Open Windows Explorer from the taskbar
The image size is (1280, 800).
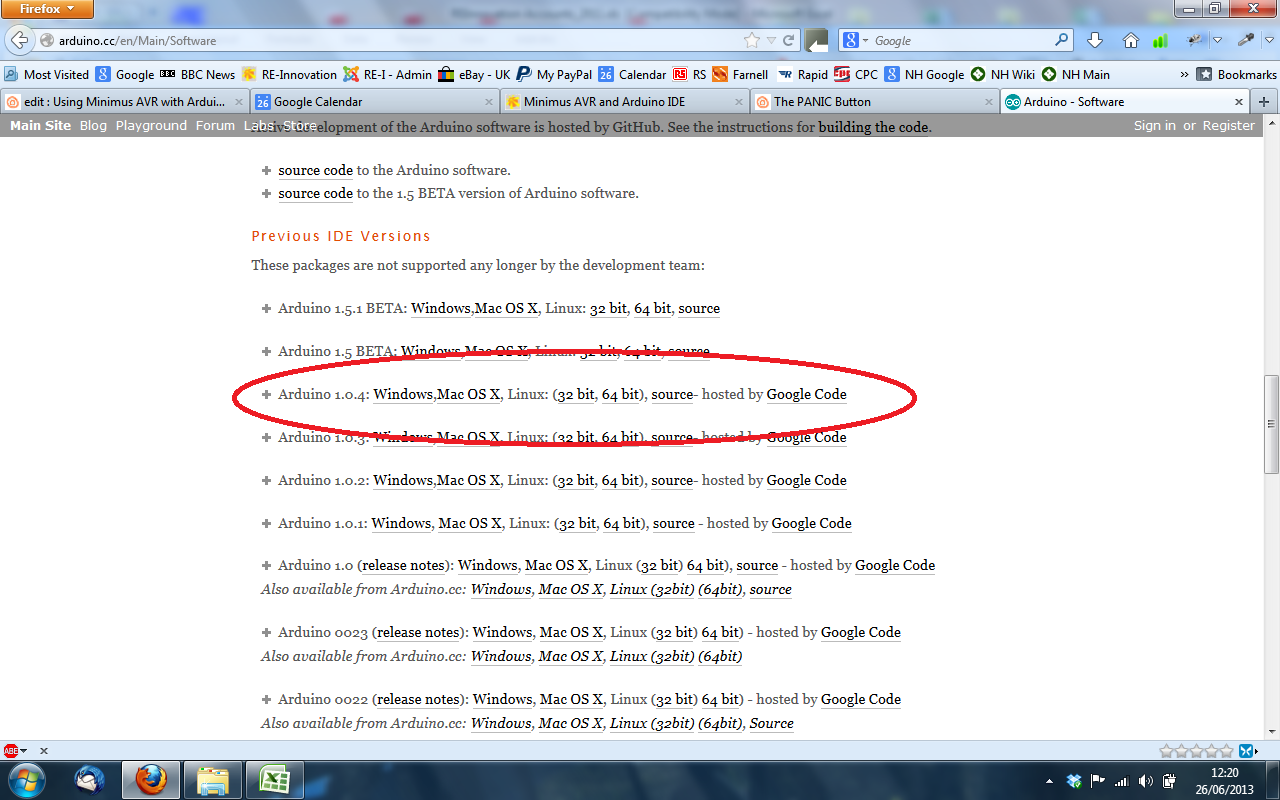(x=212, y=780)
